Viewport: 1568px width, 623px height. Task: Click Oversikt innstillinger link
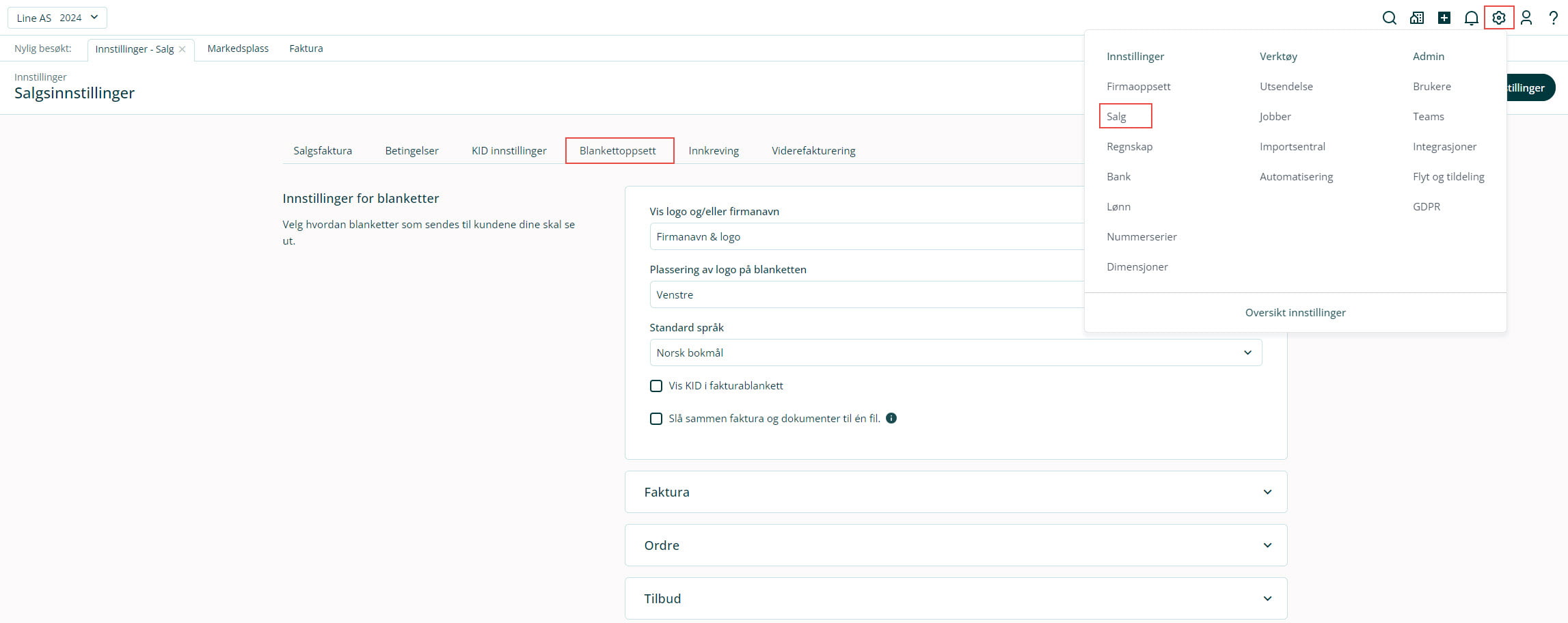(1295, 312)
